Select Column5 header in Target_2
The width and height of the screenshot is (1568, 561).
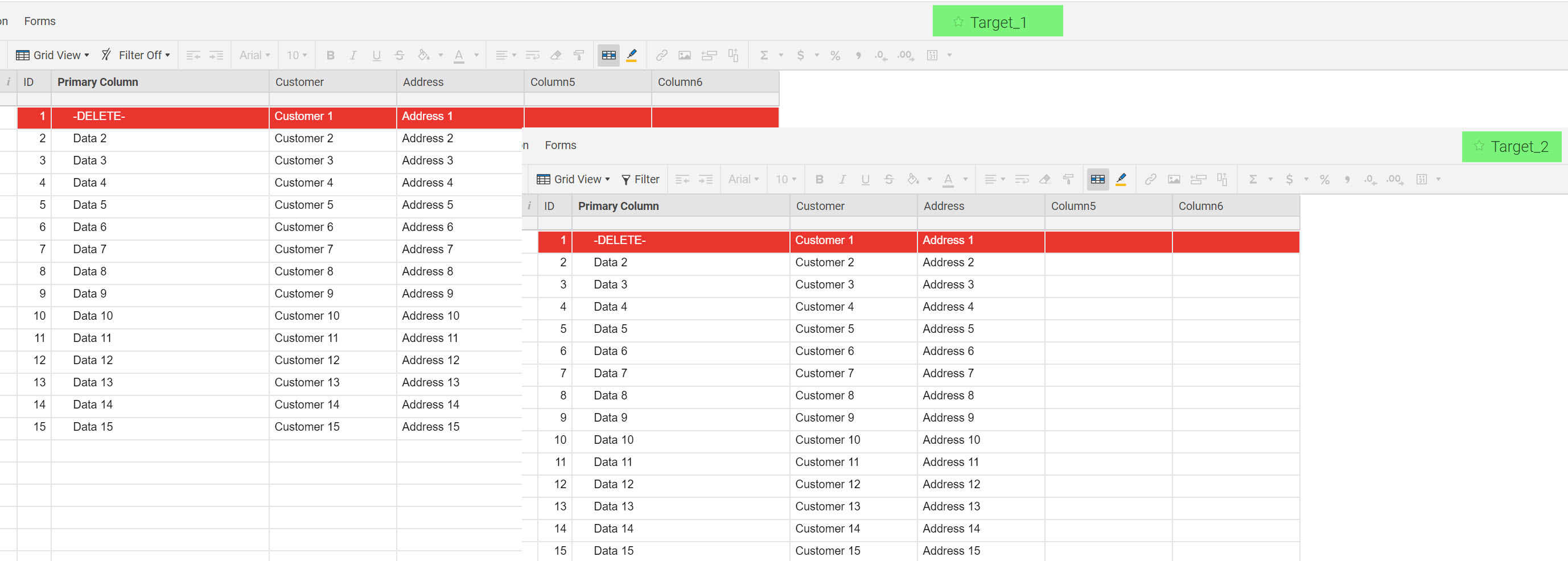(x=1109, y=207)
